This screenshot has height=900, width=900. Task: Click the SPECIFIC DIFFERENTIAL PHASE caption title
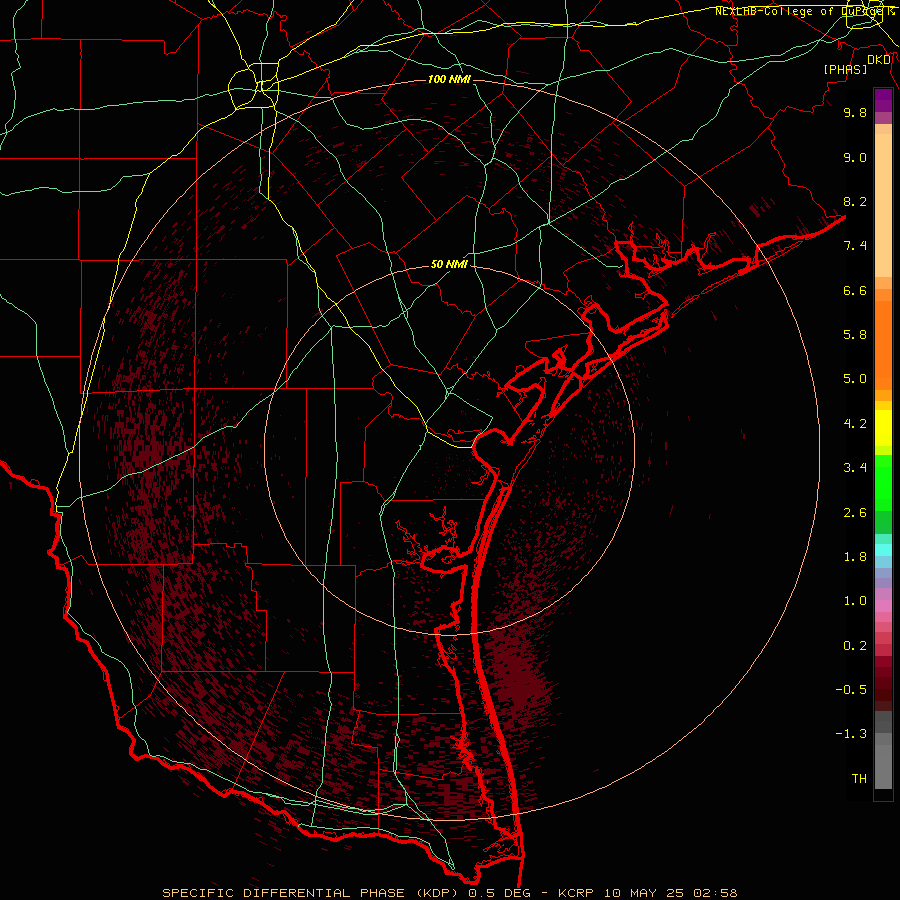point(286,893)
